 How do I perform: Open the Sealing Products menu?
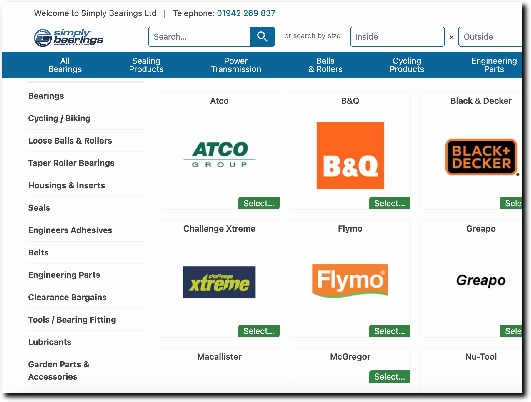[x=146, y=65]
